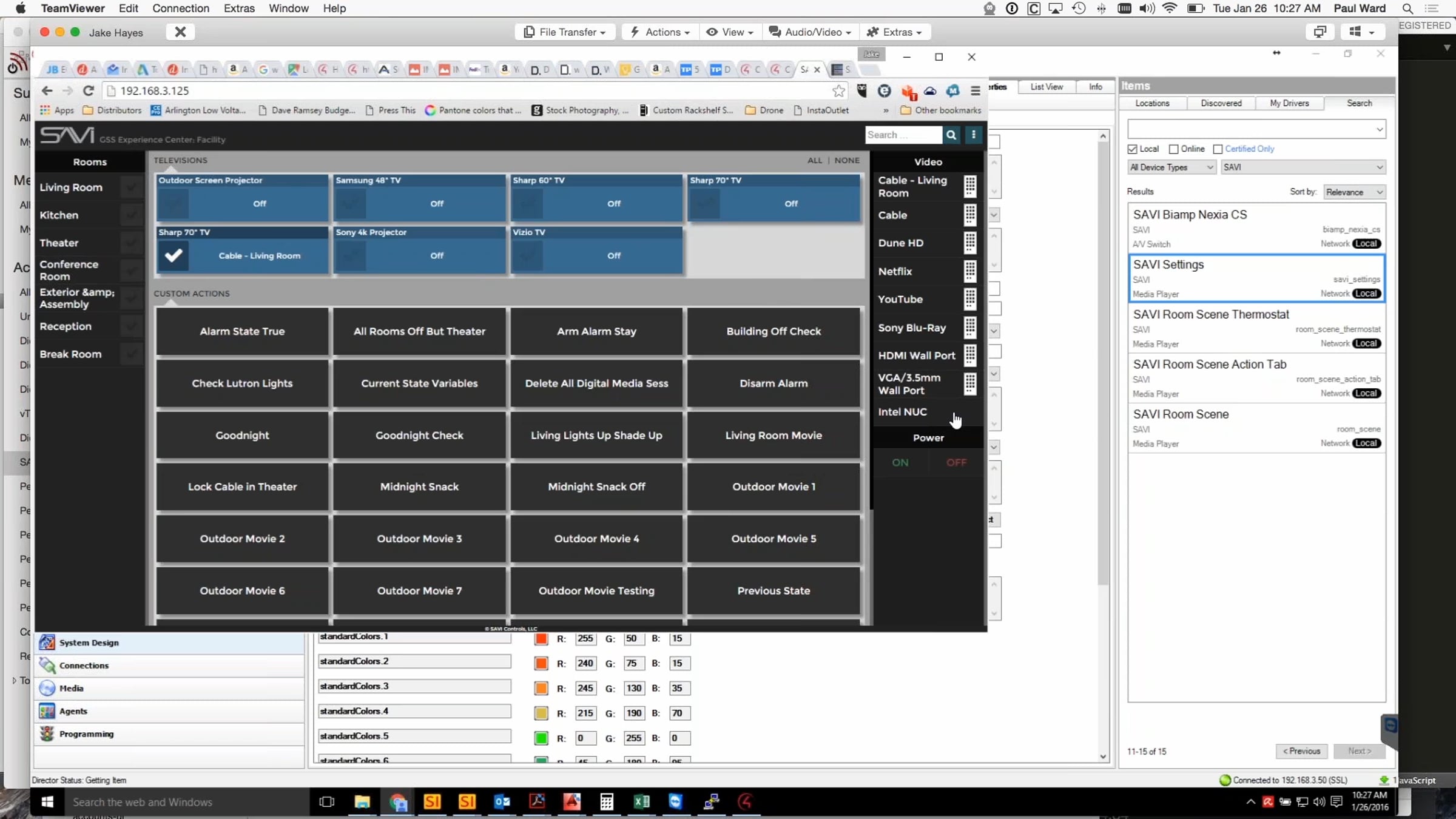Switch to the My Drivers tab

(1289, 103)
